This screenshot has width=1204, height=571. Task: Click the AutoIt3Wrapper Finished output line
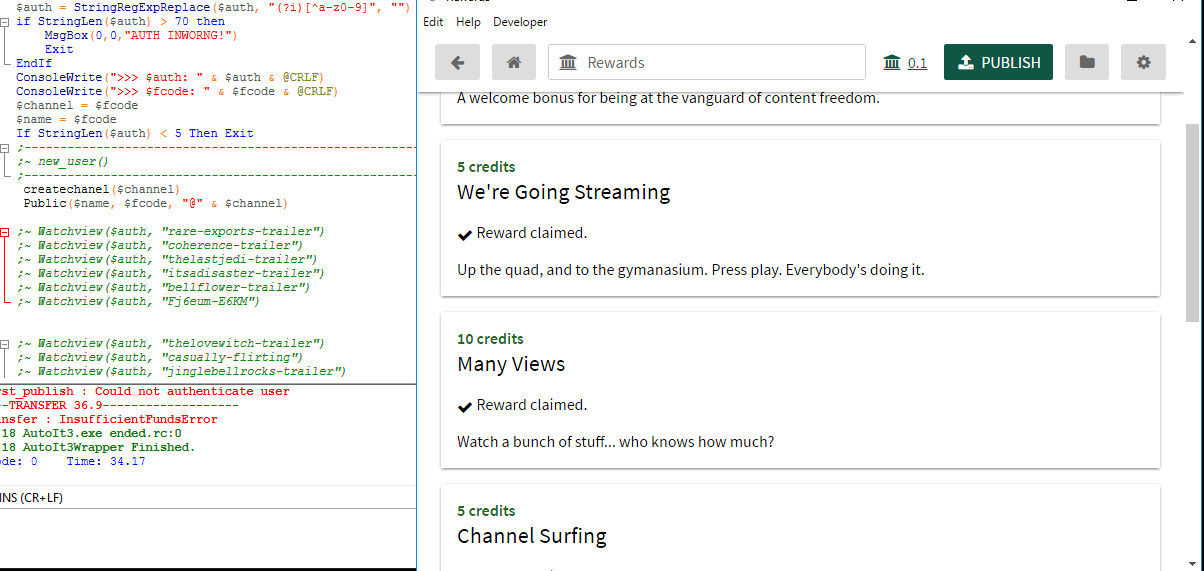click(x=98, y=448)
